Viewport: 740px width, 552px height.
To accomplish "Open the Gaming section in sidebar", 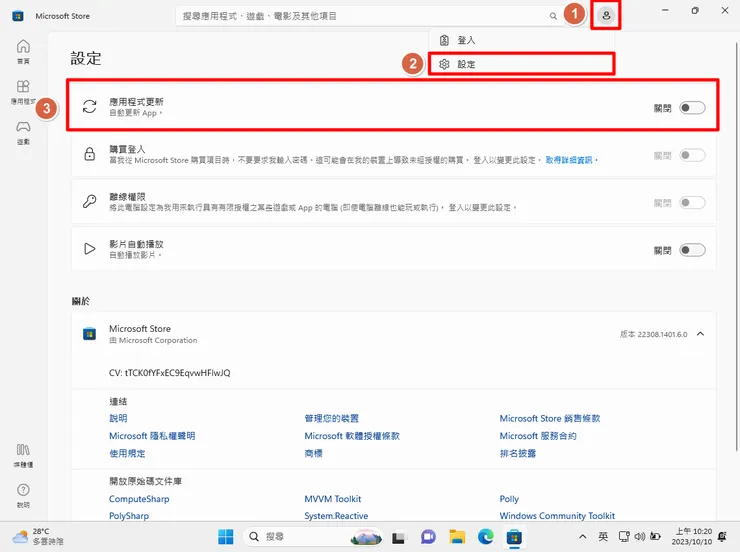I will 23,132.
